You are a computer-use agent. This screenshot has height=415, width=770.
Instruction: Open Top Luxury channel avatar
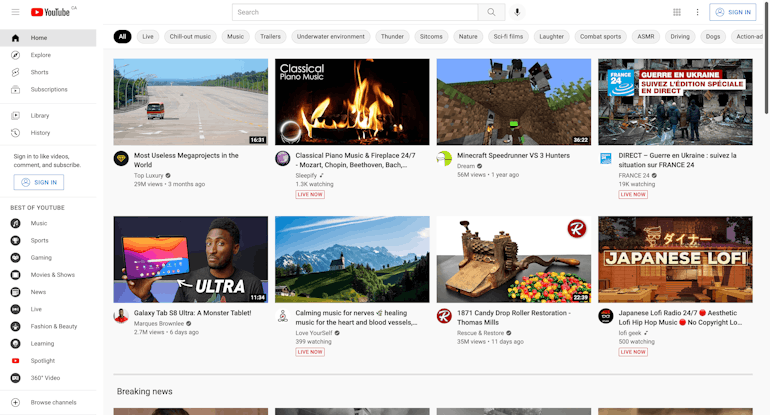pyautogui.click(x=121, y=159)
